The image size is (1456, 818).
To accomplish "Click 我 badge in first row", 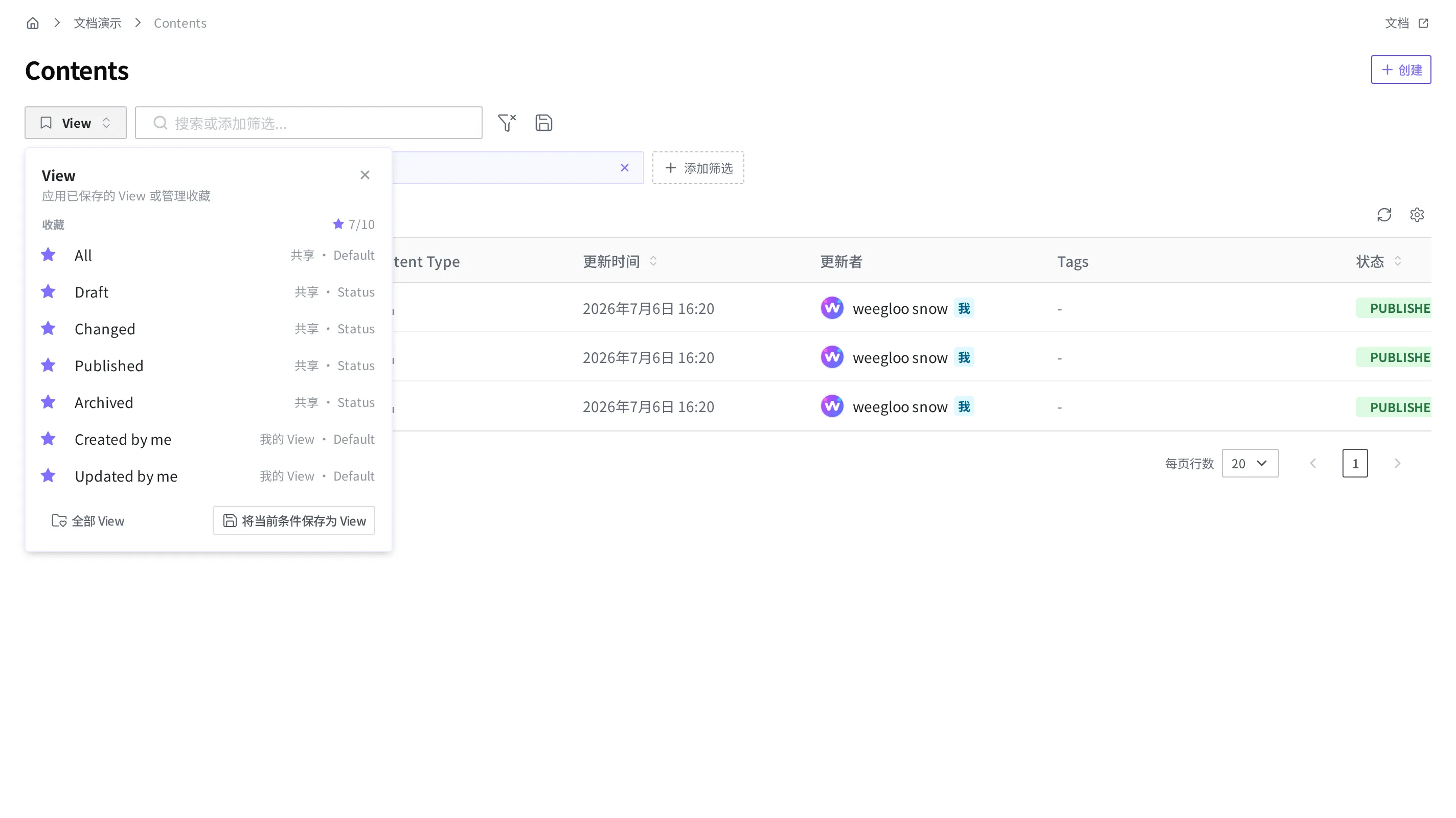I will pos(964,308).
